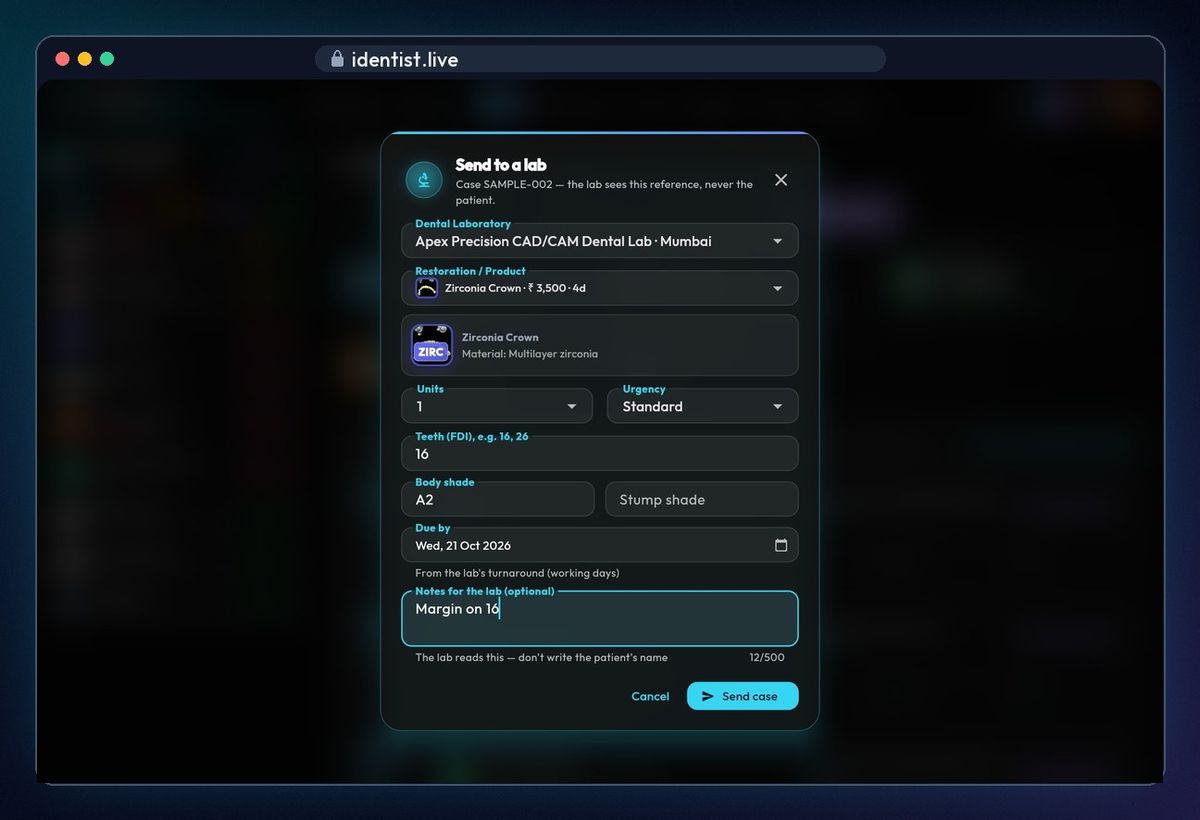The image size is (1200, 820).
Task: Click the "Material: Multilayer zirconia" text
Action: pyautogui.click(x=530, y=354)
